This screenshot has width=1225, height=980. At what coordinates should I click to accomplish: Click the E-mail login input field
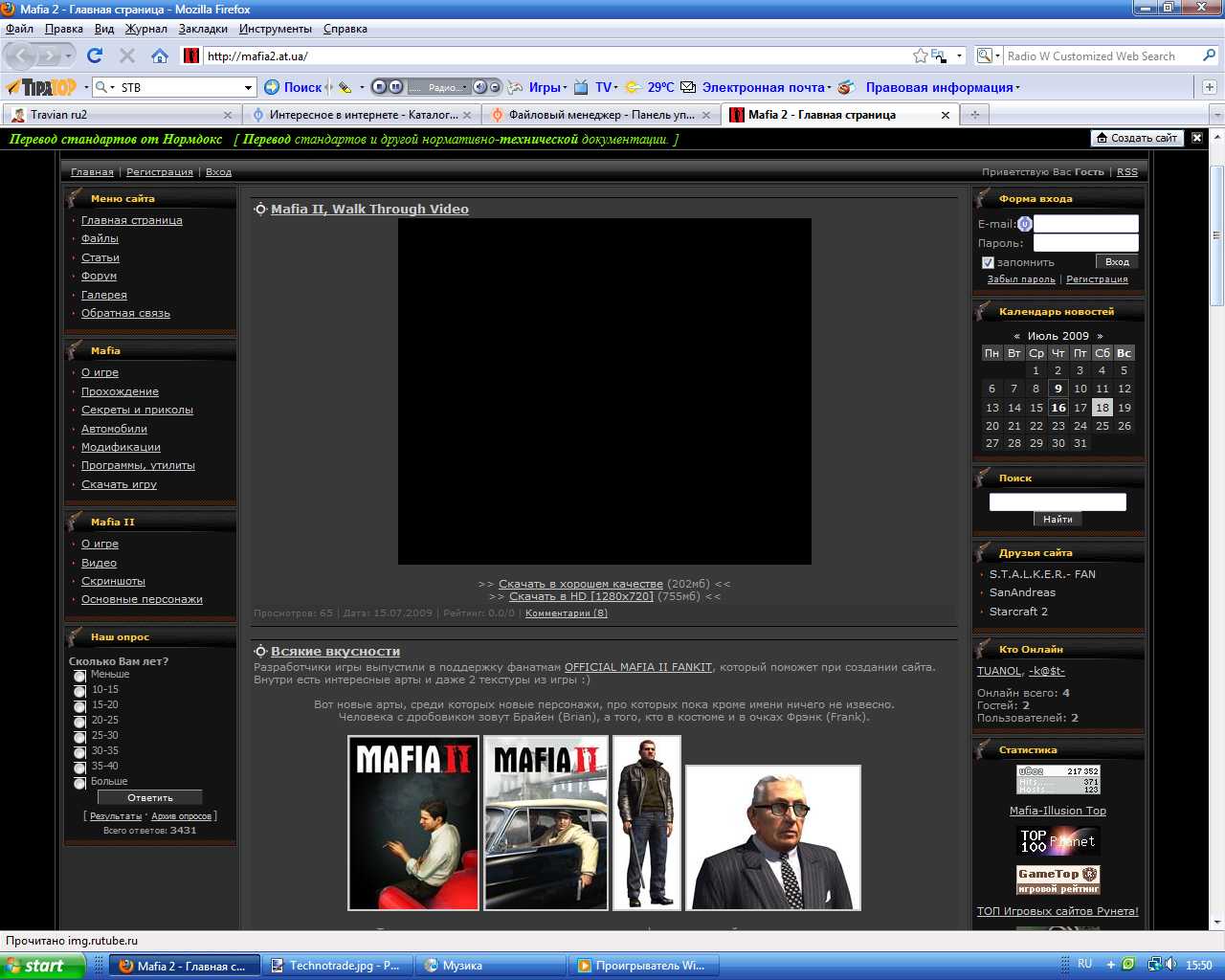click(x=1085, y=224)
